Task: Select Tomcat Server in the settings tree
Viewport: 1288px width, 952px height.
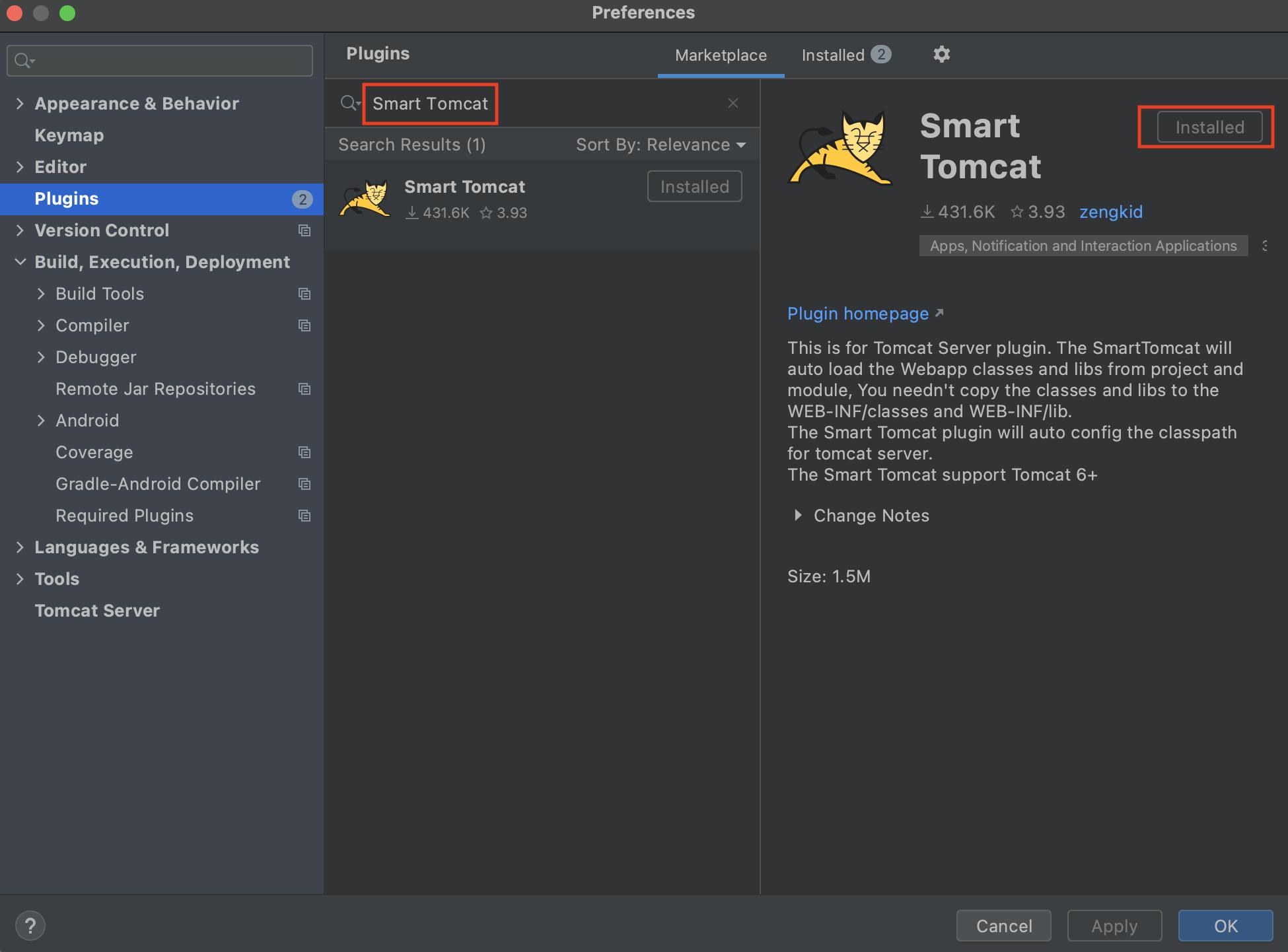Action: pyautogui.click(x=97, y=611)
